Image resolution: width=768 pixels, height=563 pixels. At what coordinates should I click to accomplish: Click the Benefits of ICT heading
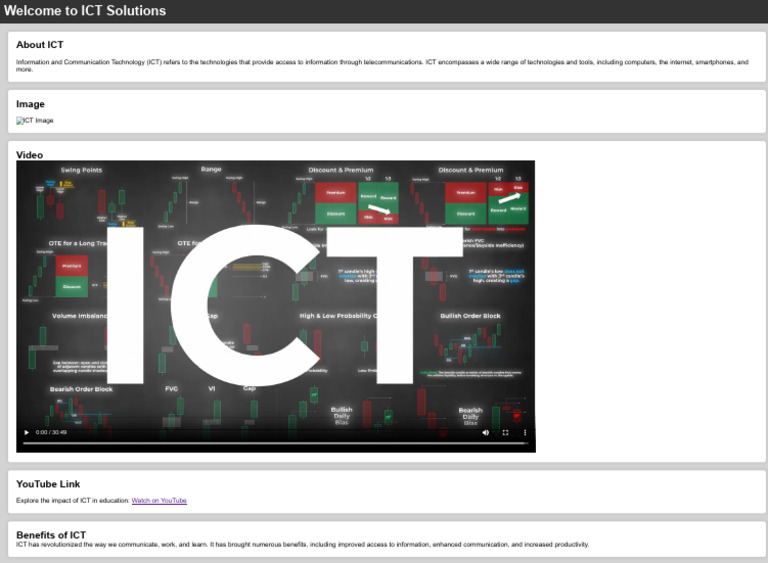pyautogui.click(x=51, y=535)
